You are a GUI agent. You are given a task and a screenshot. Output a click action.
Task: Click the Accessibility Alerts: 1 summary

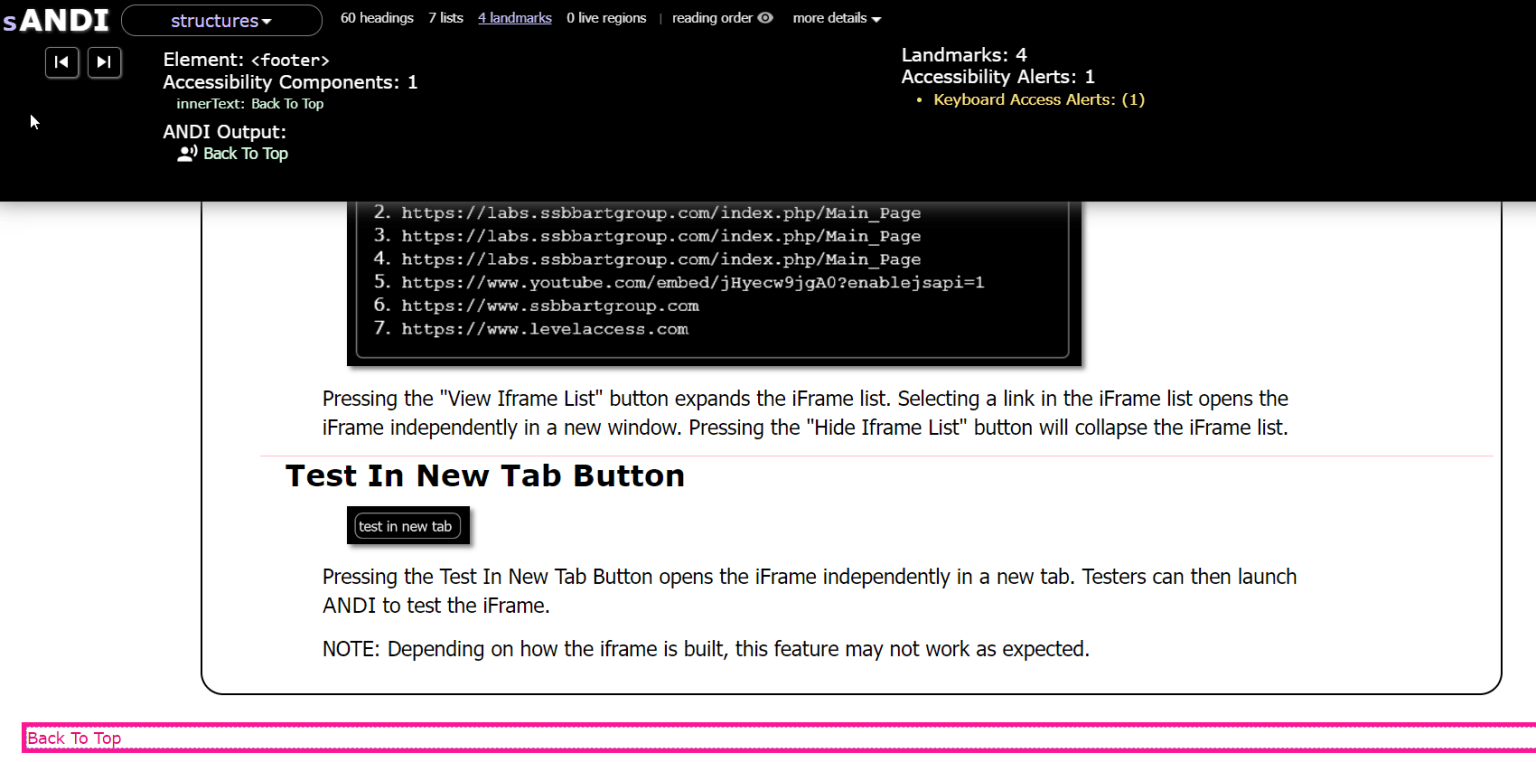(x=998, y=76)
